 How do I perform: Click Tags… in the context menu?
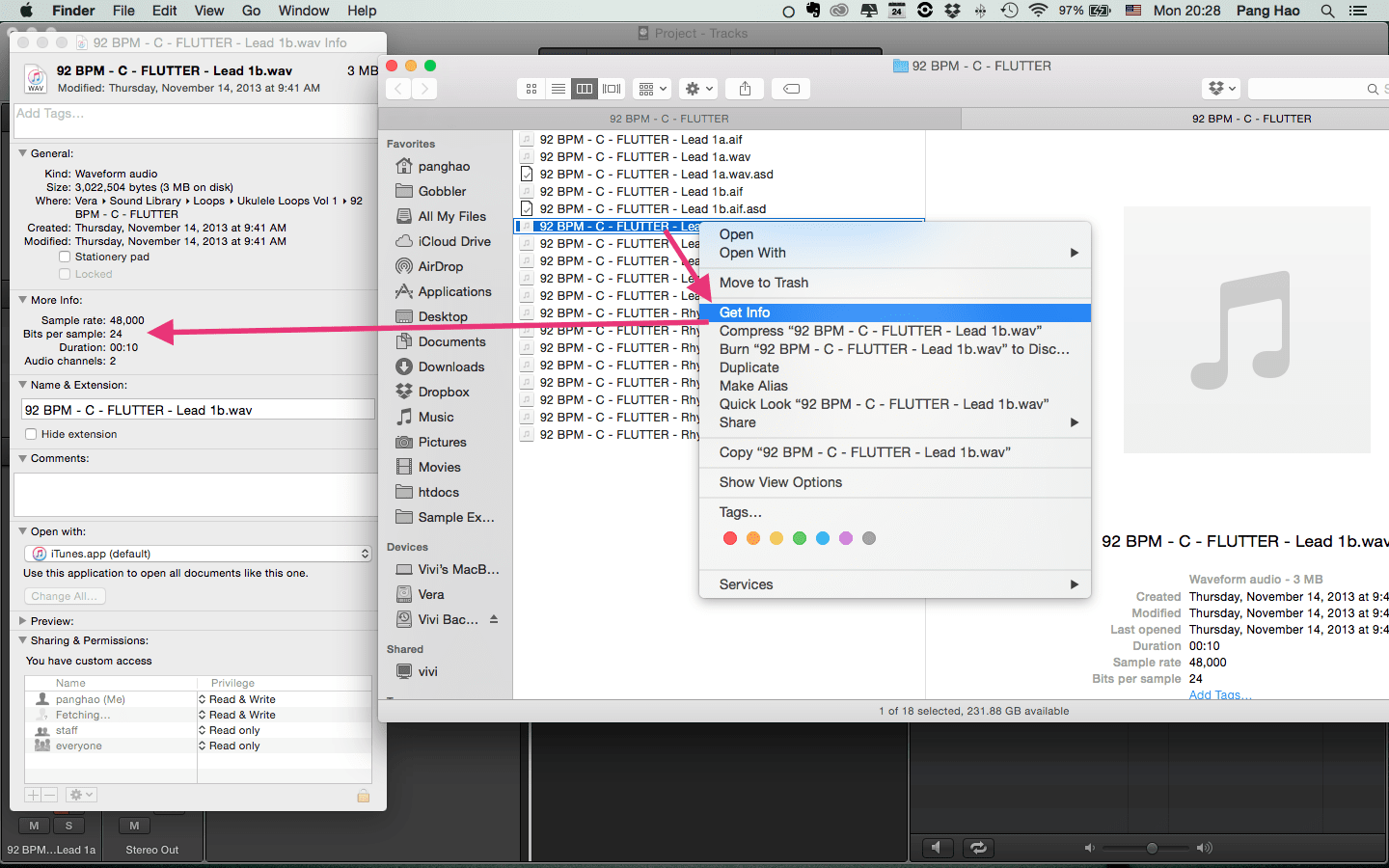point(895,512)
